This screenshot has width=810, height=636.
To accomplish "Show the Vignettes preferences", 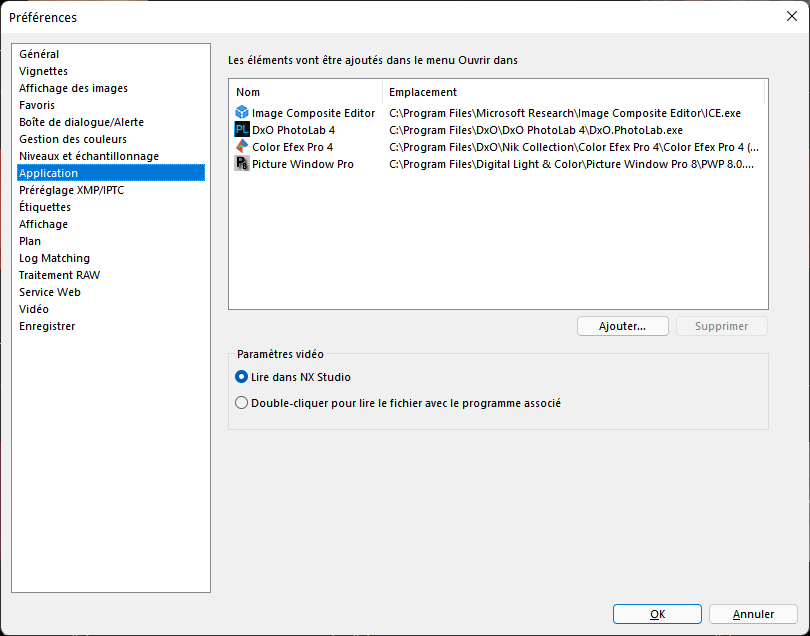I will click(43, 71).
